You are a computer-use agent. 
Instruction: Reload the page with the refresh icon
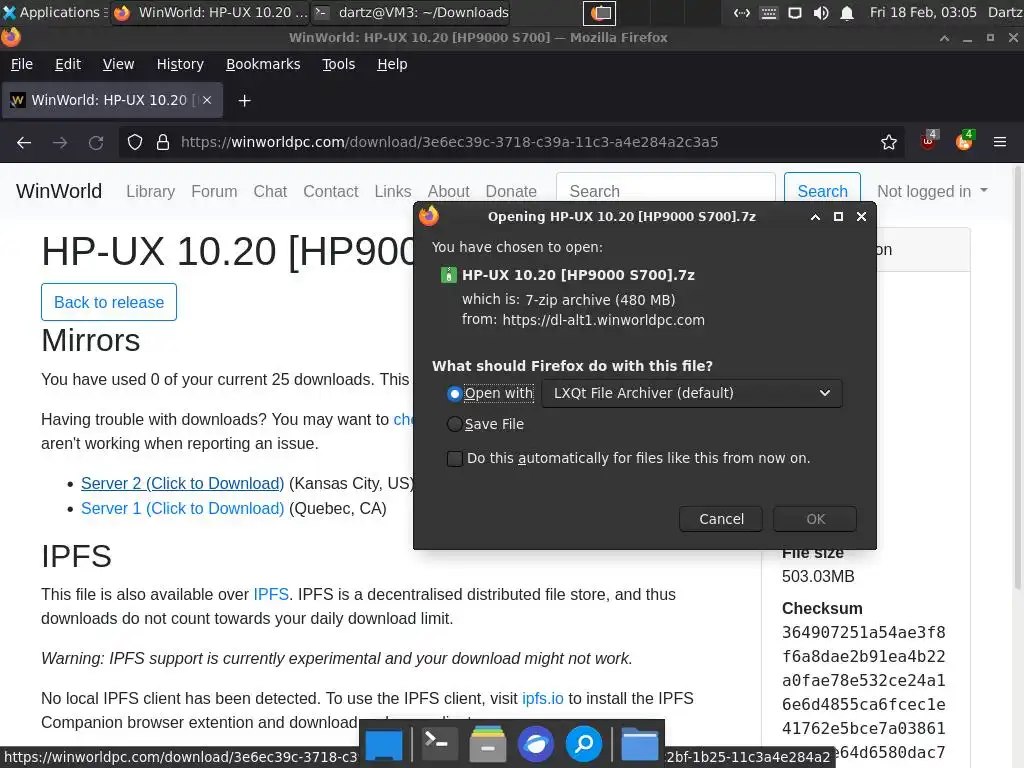[x=96, y=142]
